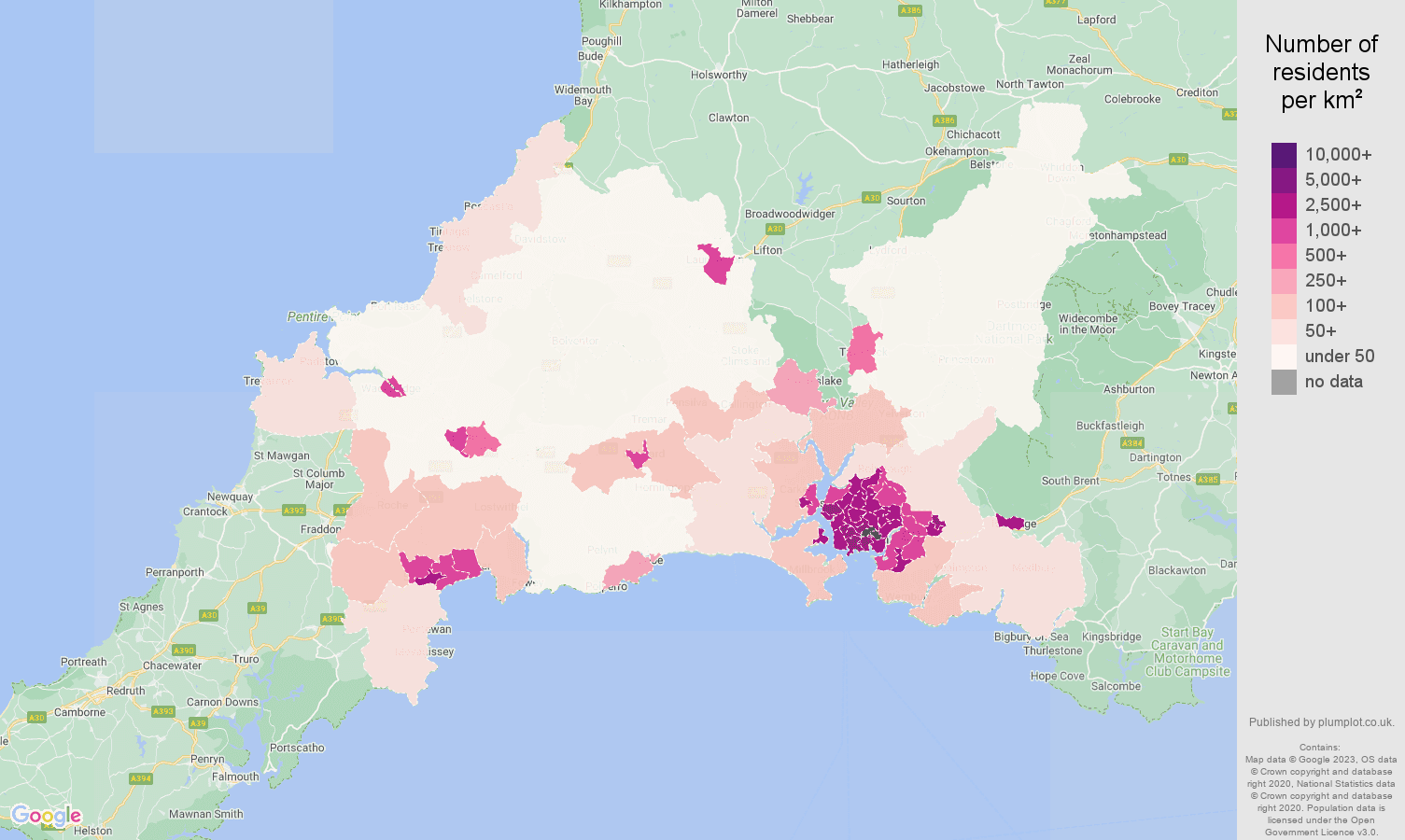The width and height of the screenshot is (1405, 840).
Task: Click the Falmouth town label
Action: click(x=235, y=777)
